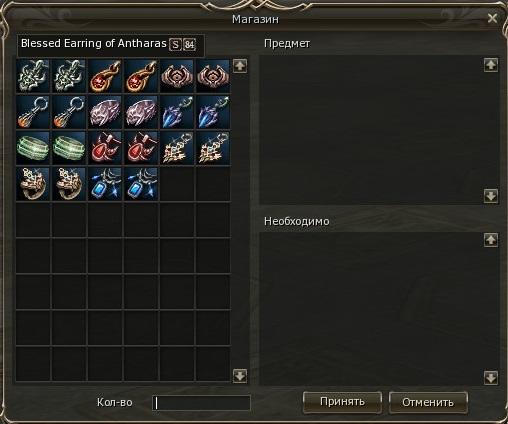
Task: Choose the first blue sapphire necklace icon
Action: [105, 184]
